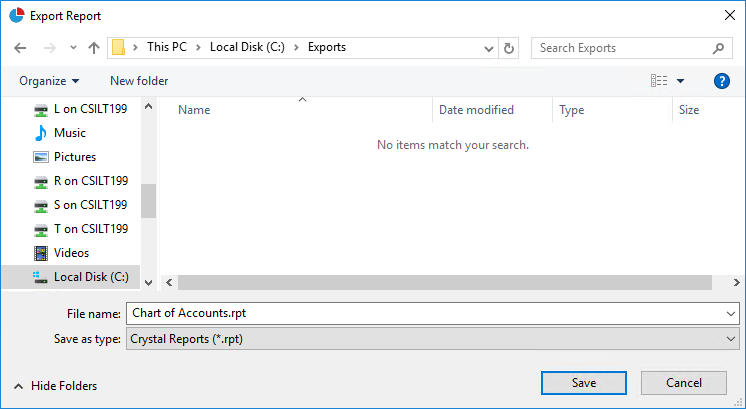Select Local Disk (C:) in sidebar

point(91,277)
